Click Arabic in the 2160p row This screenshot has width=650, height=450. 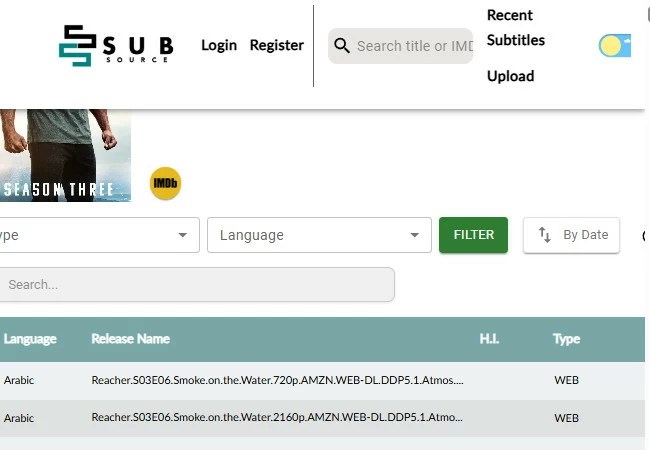(x=19, y=418)
